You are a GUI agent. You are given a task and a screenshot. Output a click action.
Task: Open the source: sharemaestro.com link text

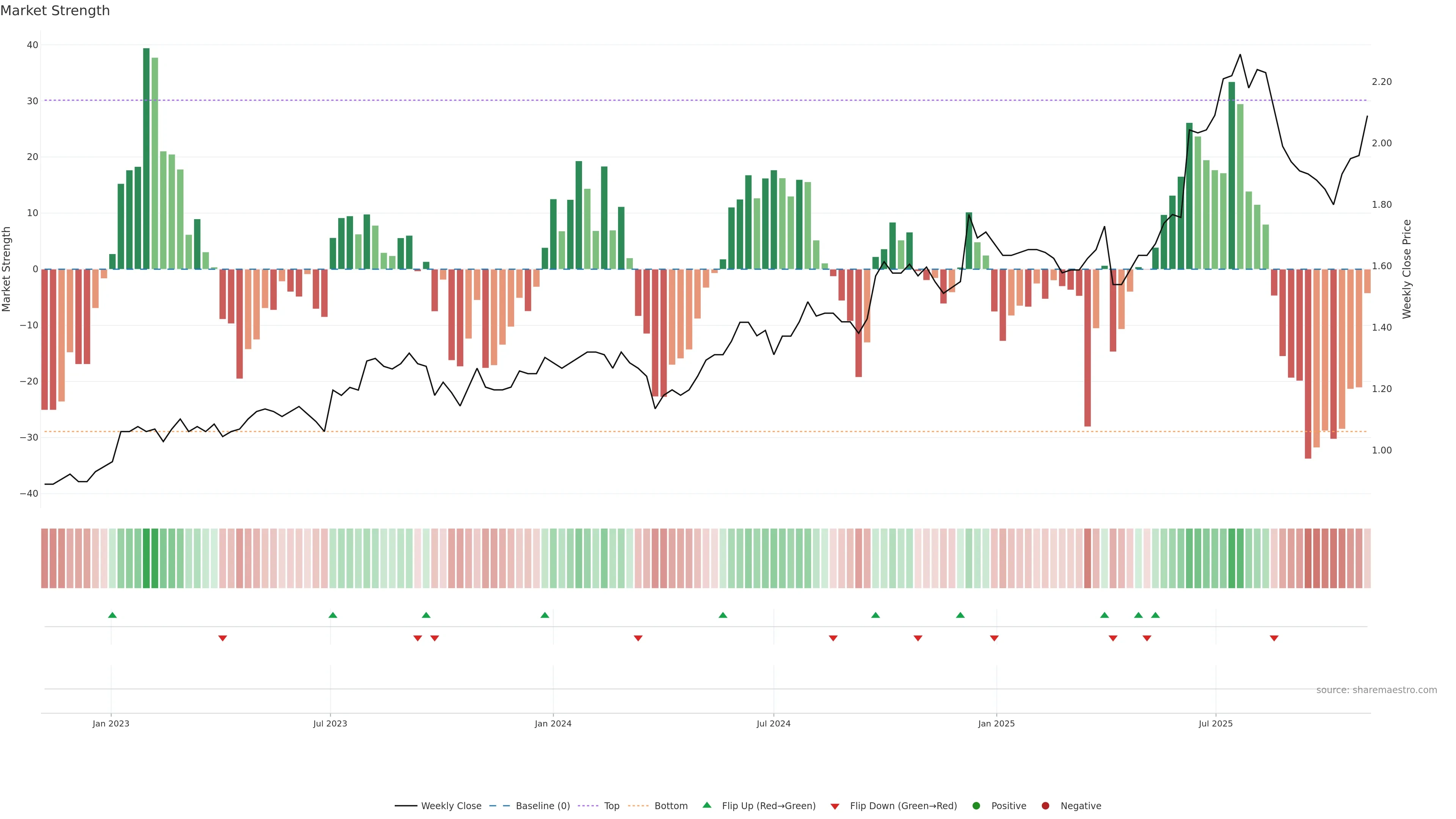(x=1376, y=690)
